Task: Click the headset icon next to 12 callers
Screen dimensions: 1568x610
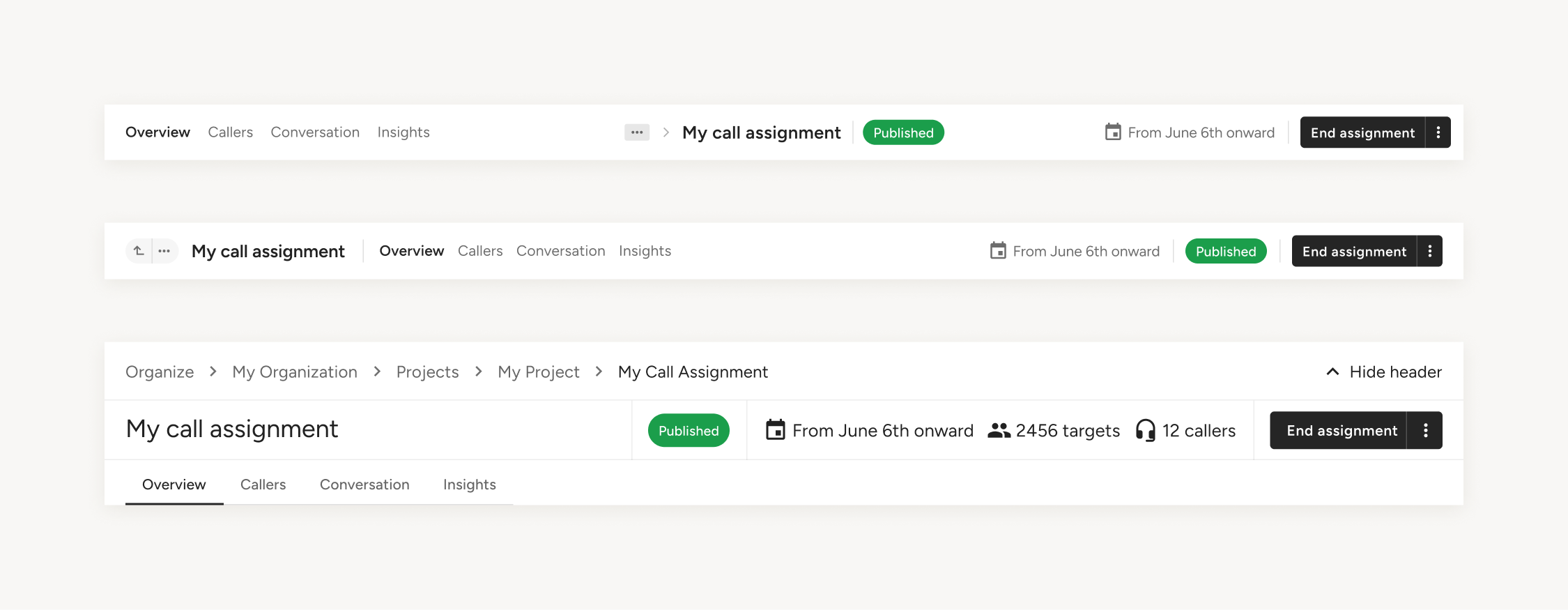Action: coord(1145,430)
